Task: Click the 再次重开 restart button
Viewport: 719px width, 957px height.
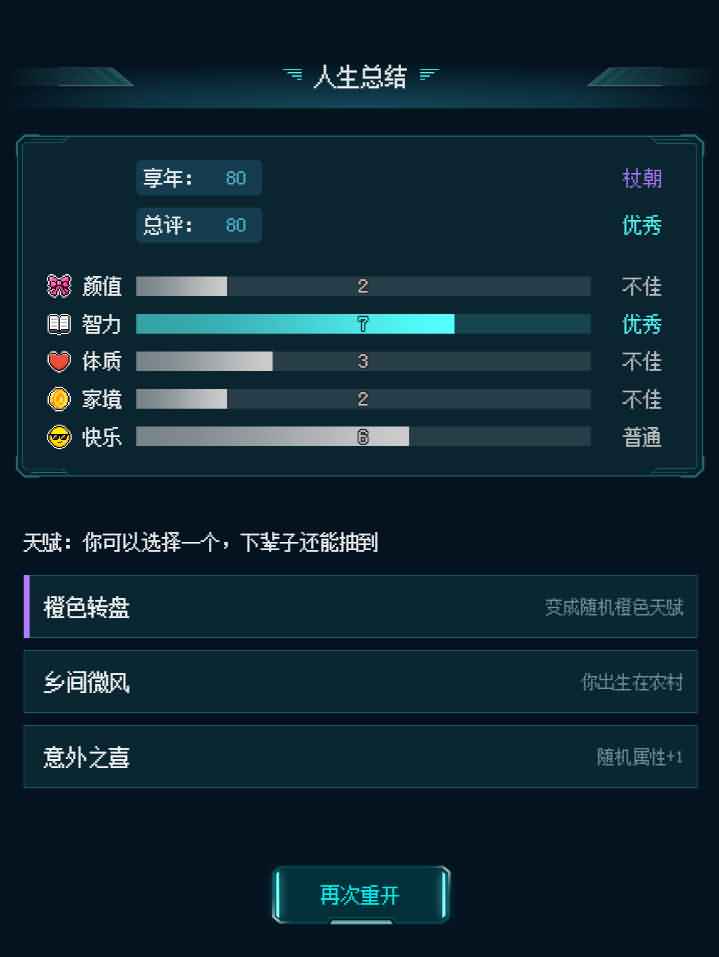Action: tap(361, 895)
